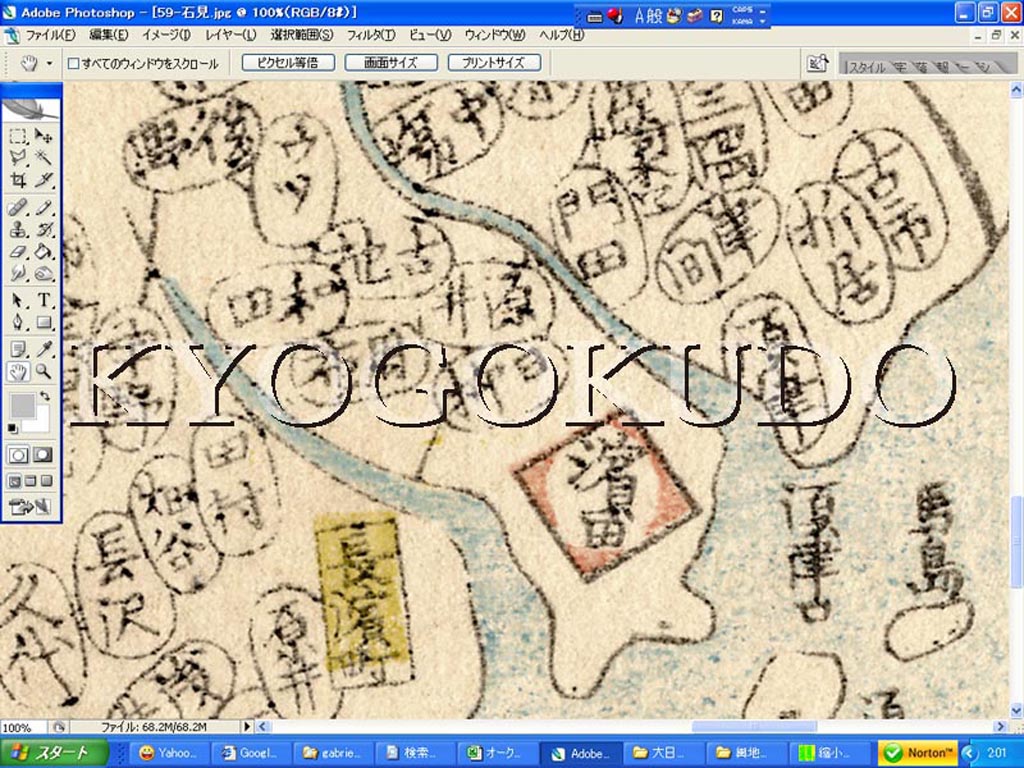Viewport: 1024px width, 768px height.
Task: Choose Standard Screen Mode
Action: pos(14,482)
